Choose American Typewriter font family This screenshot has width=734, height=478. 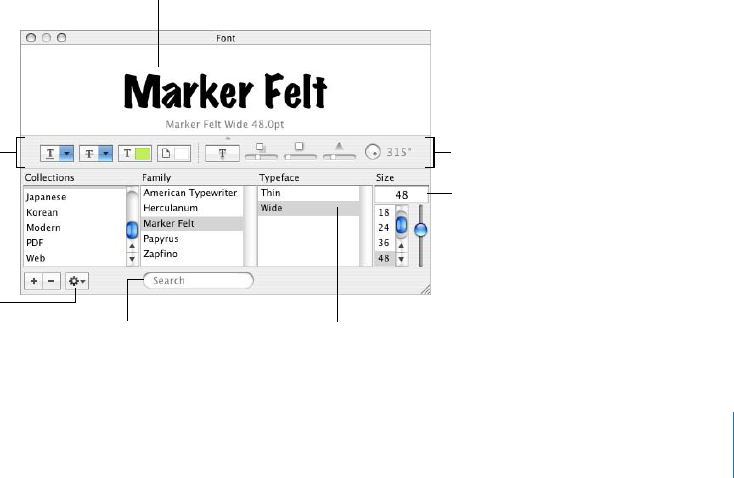pyautogui.click(x=192, y=193)
